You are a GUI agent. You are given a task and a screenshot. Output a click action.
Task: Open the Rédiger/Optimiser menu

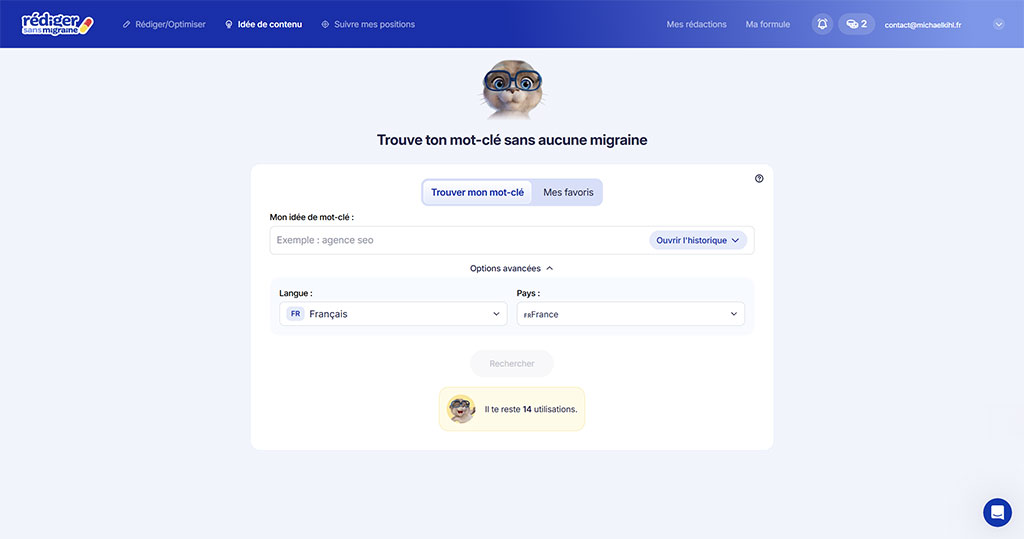[164, 24]
